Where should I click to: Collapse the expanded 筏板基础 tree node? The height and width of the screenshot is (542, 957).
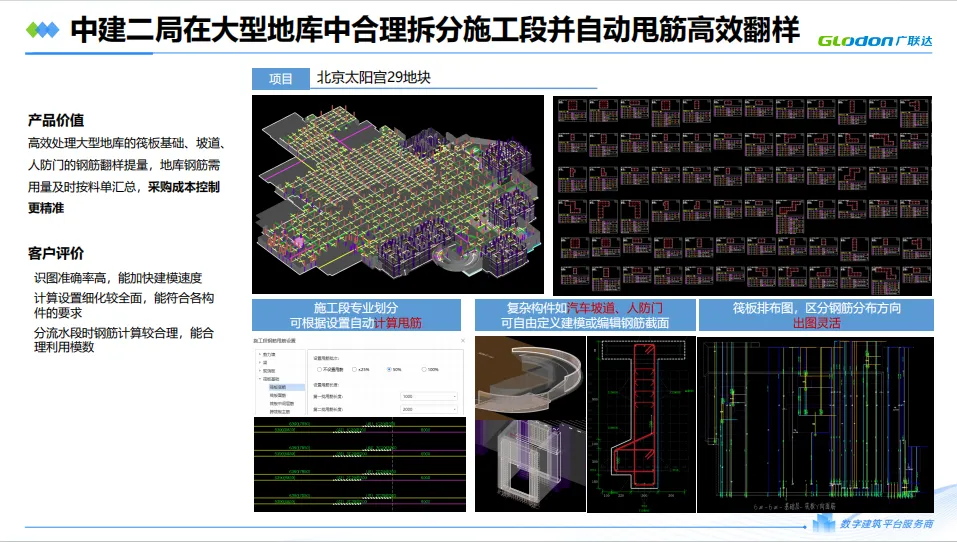pos(260,379)
